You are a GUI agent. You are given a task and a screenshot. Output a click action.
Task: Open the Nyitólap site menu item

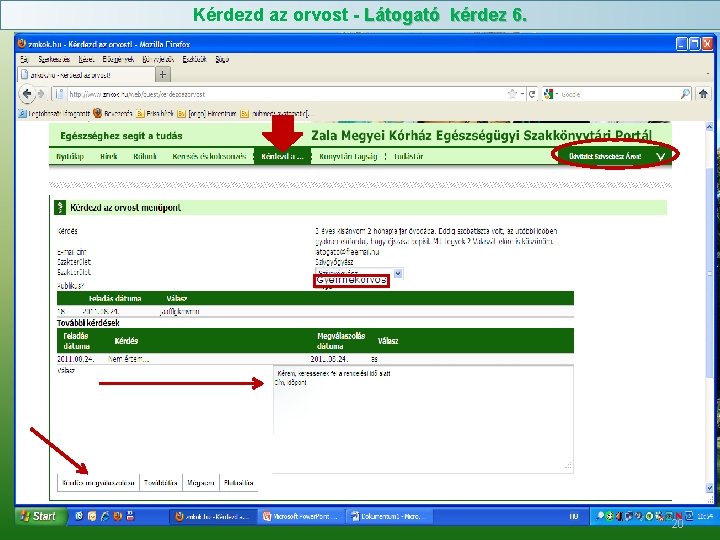70,157
